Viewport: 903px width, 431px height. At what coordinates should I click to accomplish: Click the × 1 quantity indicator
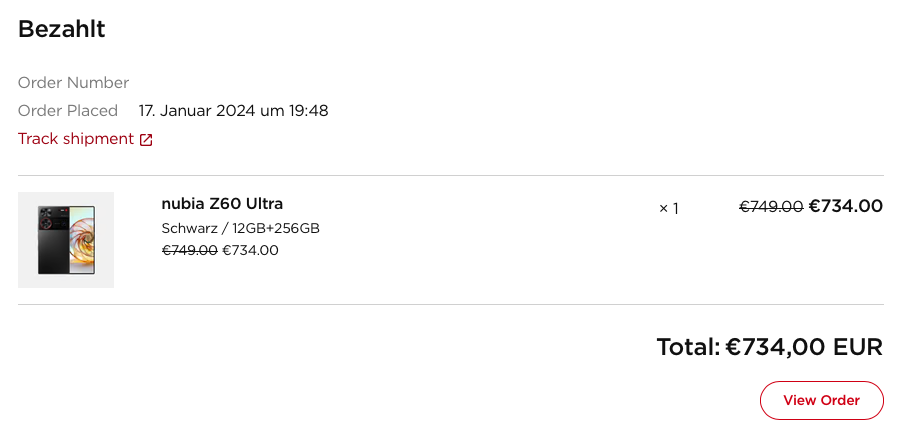669,208
